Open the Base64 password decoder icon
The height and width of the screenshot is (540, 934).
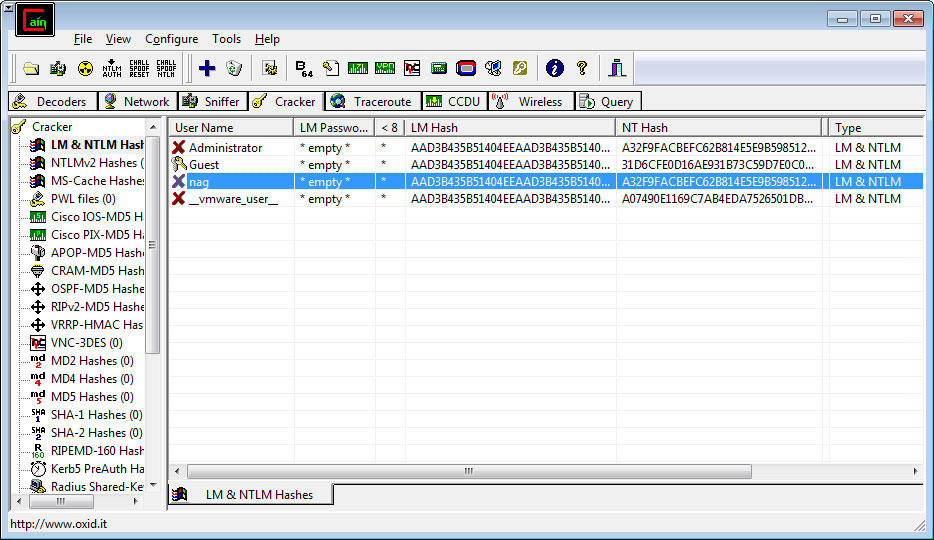tap(304, 68)
